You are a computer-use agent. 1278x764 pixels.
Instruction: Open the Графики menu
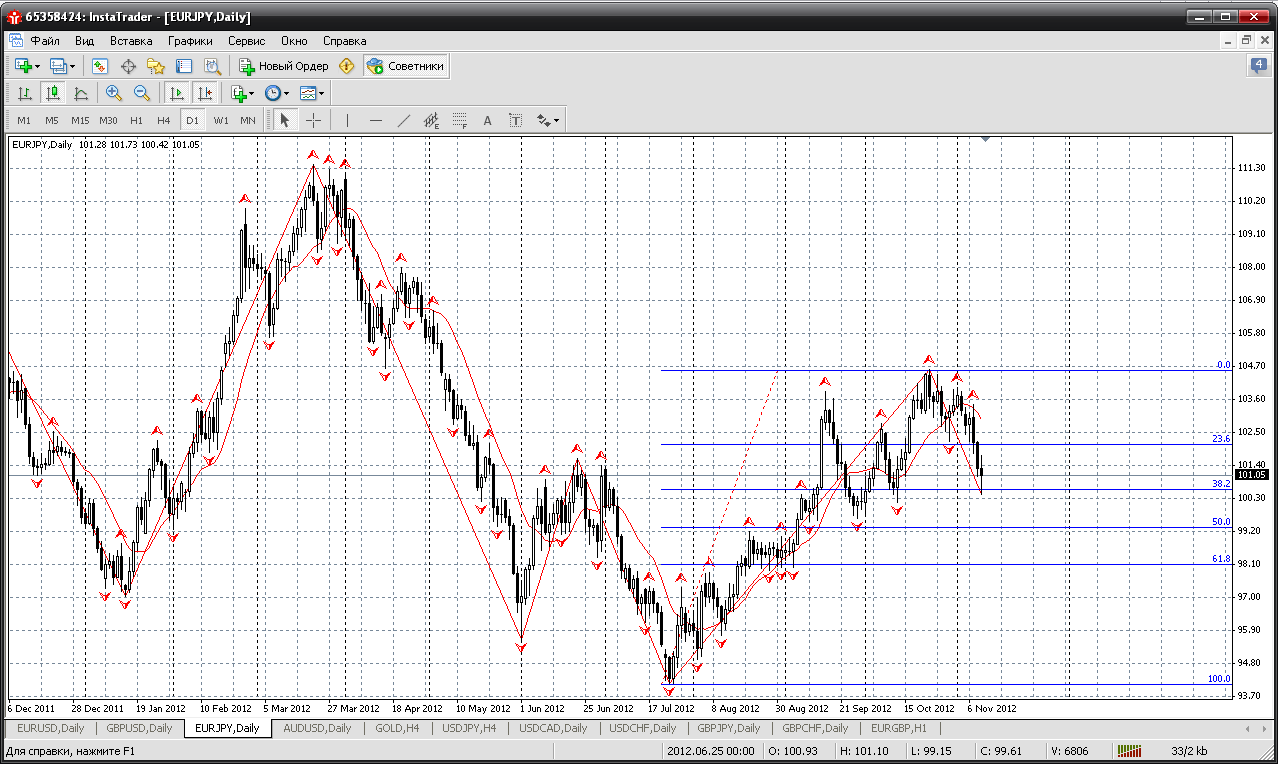(x=190, y=41)
